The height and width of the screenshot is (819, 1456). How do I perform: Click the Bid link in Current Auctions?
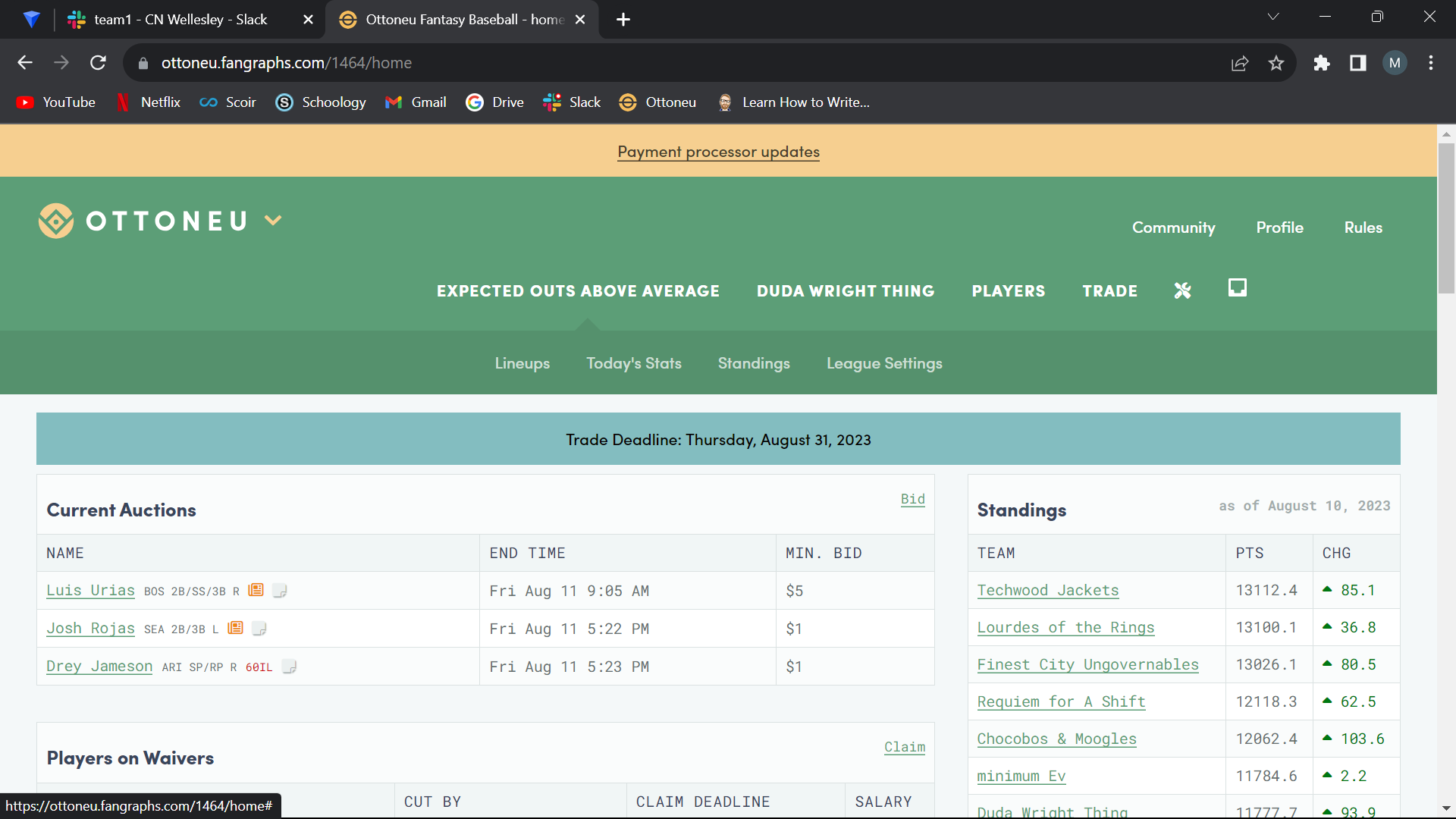pyautogui.click(x=912, y=499)
